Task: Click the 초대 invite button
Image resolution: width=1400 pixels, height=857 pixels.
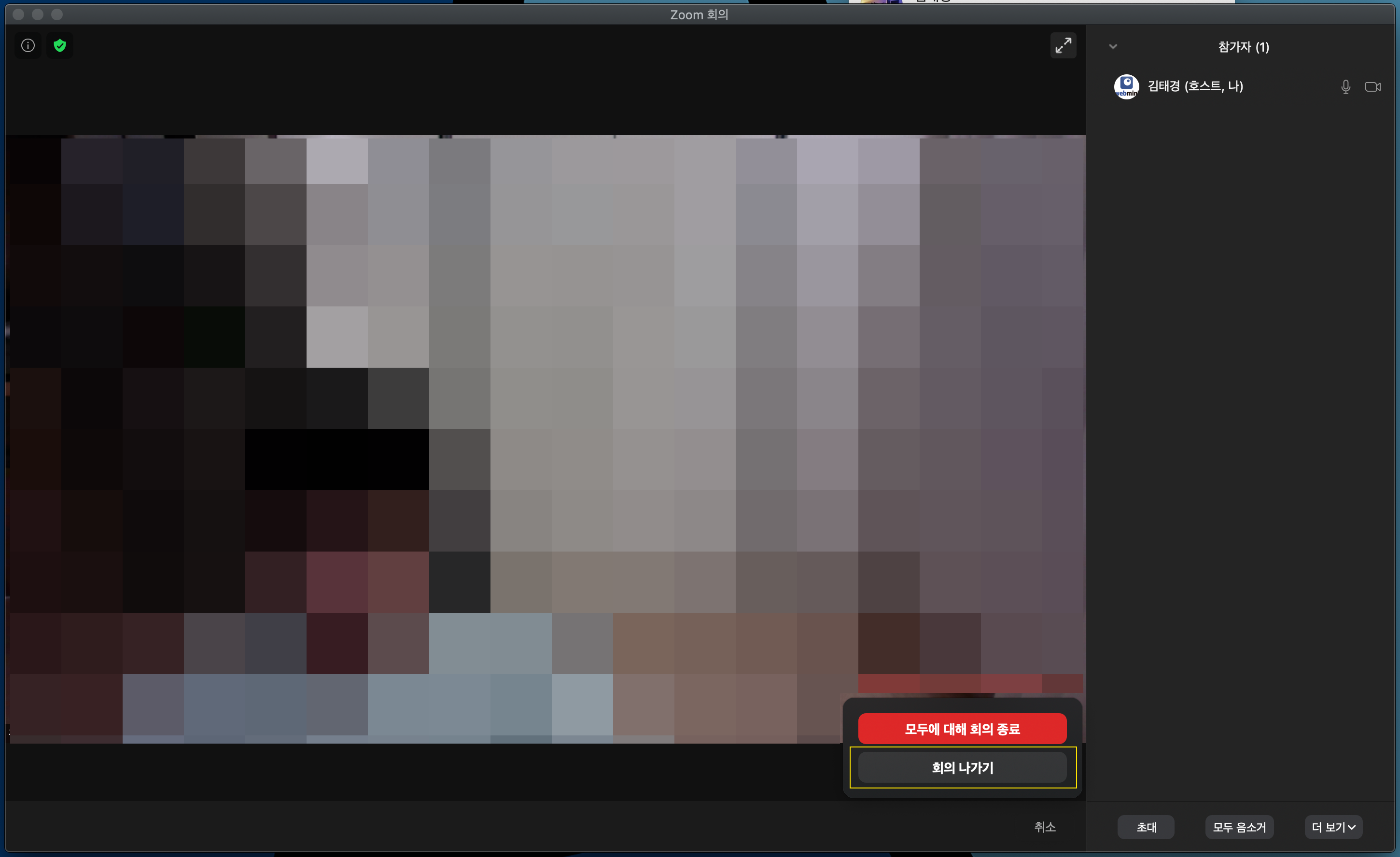Action: pos(1146,827)
